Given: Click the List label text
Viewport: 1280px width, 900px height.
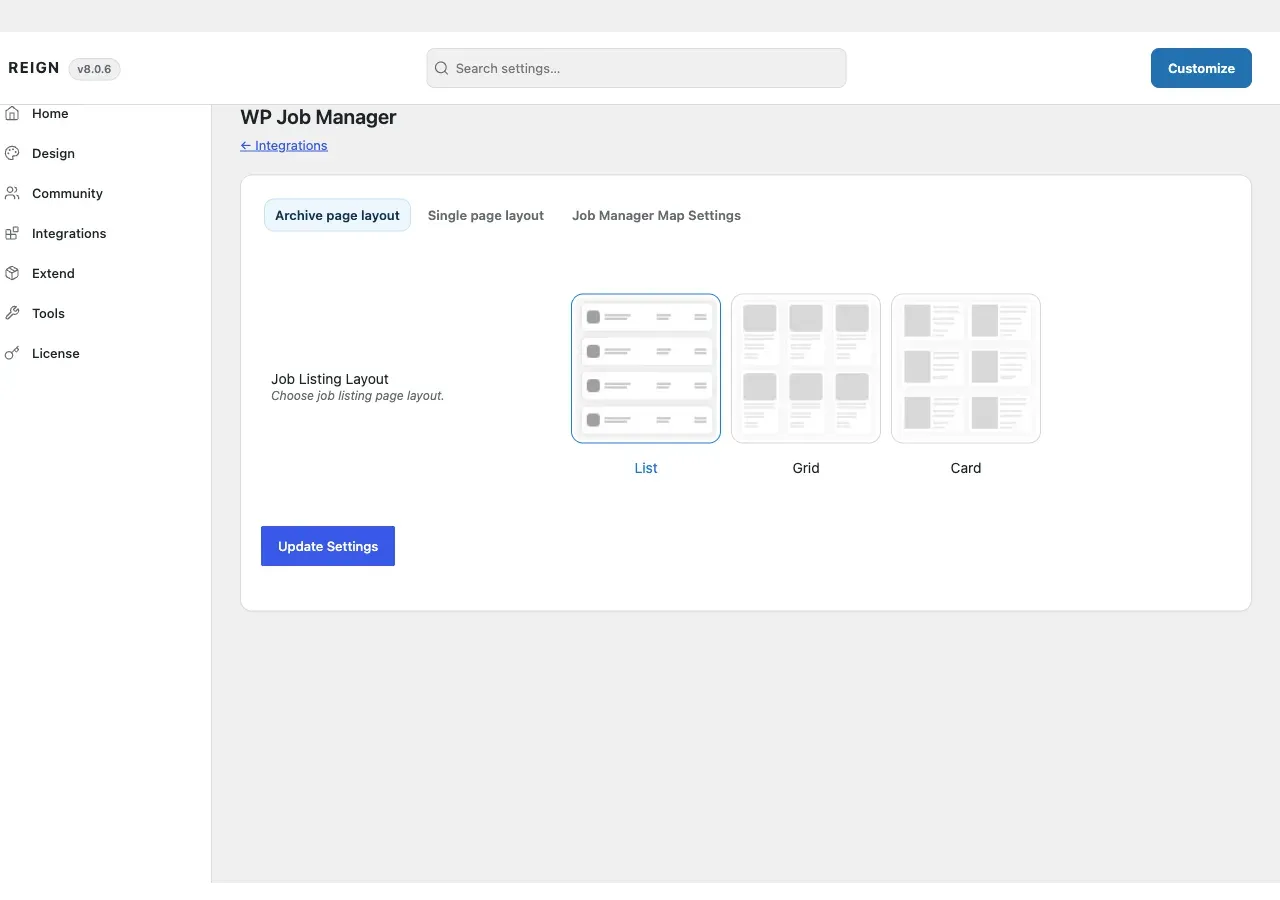Looking at the screenshot, I should coord(646,468).
